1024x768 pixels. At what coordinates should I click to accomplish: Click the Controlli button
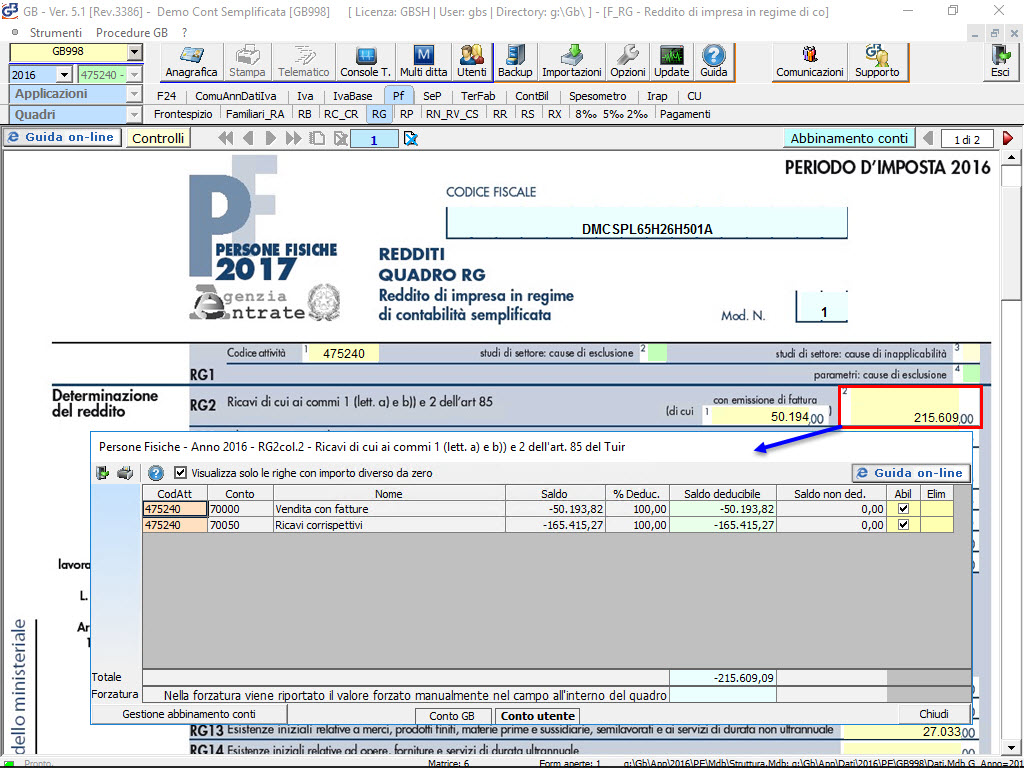158,138
